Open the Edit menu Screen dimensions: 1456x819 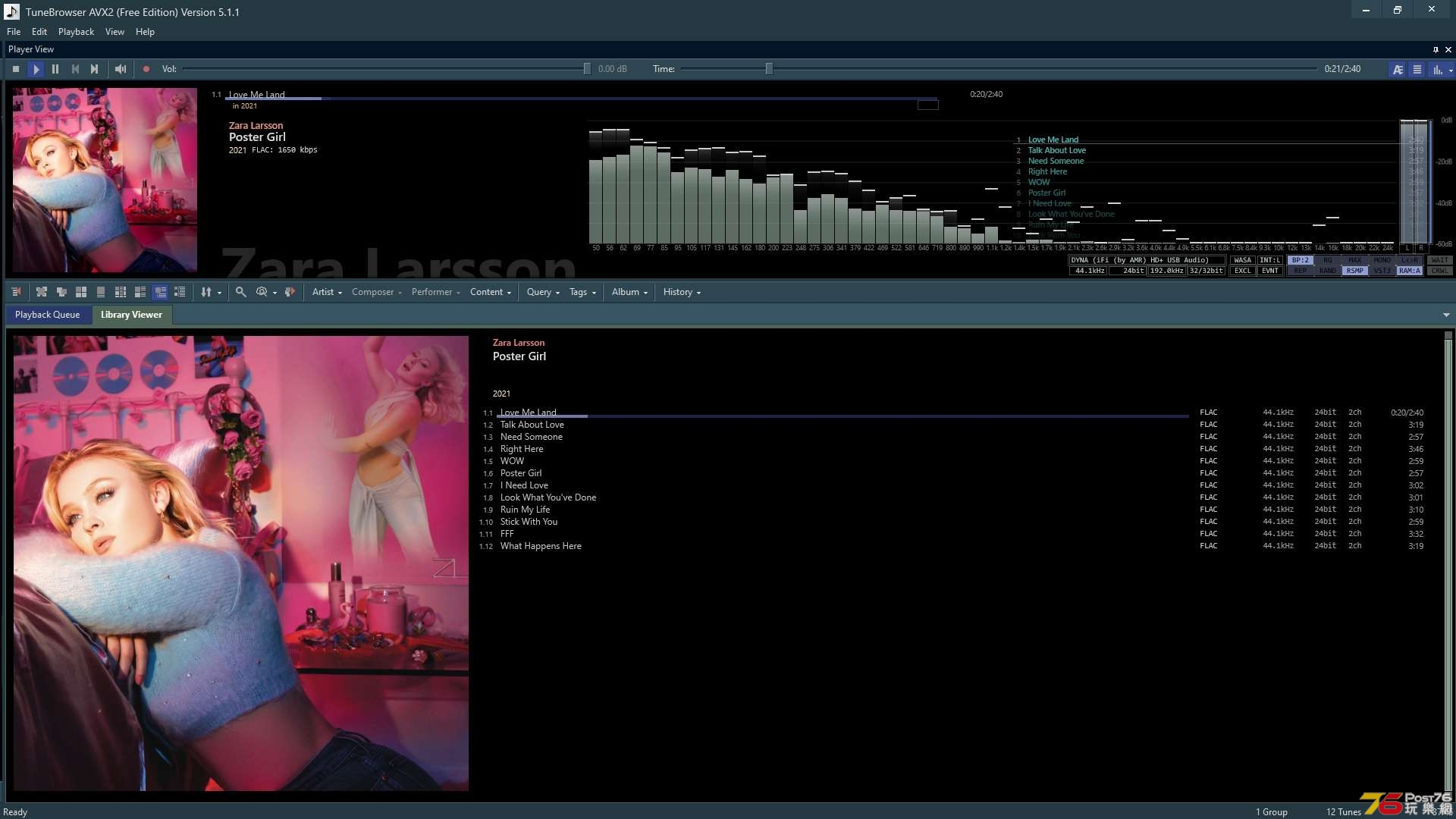tap(39, 32)
